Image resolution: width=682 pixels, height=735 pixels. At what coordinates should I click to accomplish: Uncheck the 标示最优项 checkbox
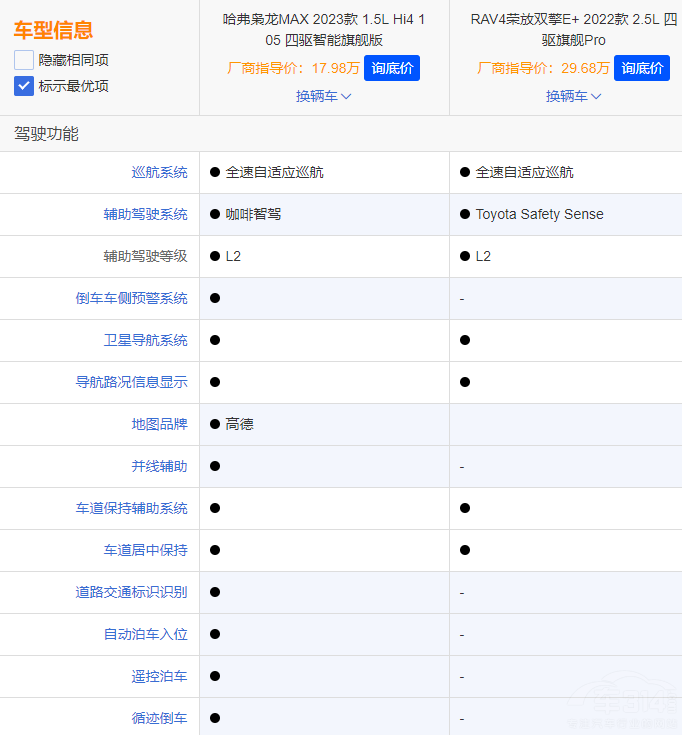(24, 86)
